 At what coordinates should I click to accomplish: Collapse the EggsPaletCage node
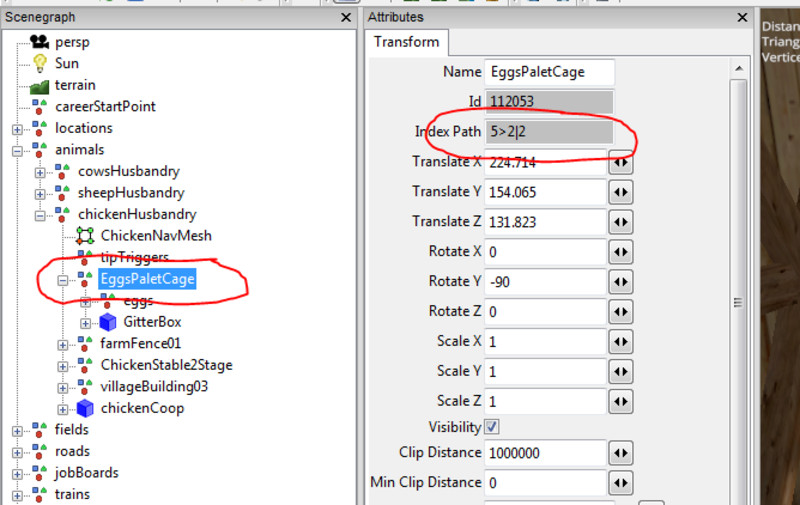pyautogui.click(x=63, y=280)
